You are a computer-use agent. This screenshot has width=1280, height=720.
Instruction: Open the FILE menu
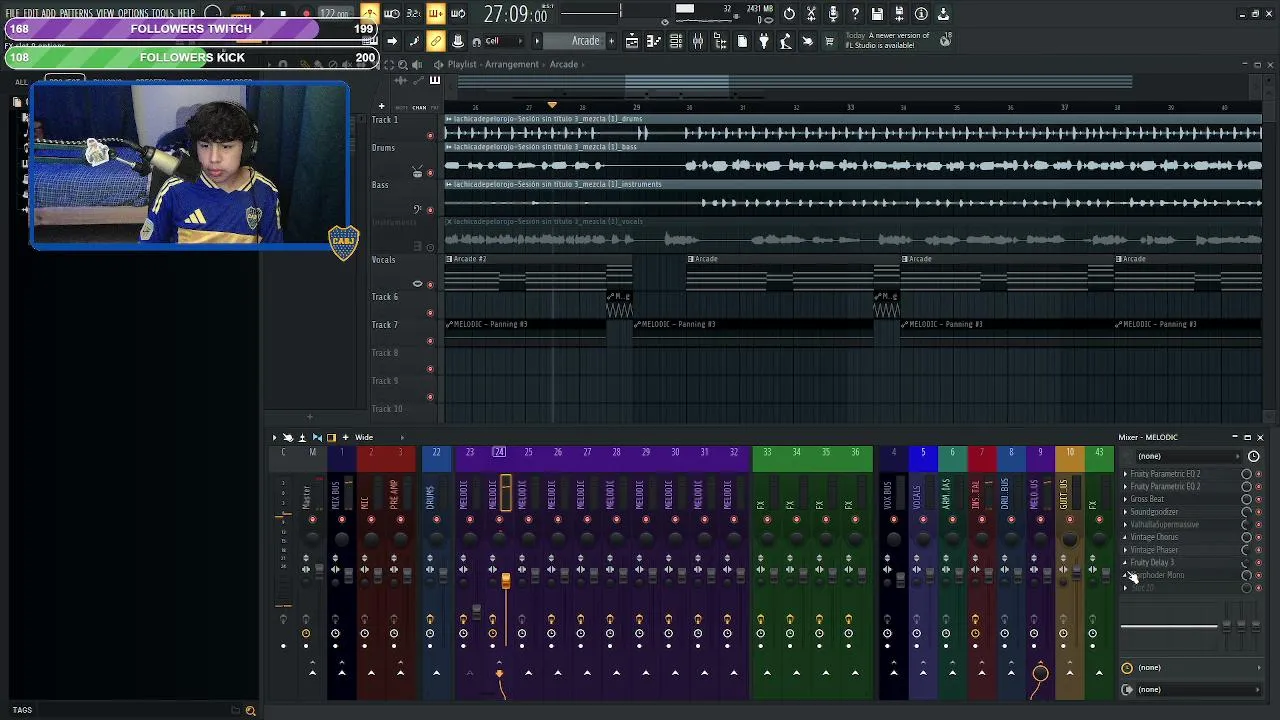point(13,14)
